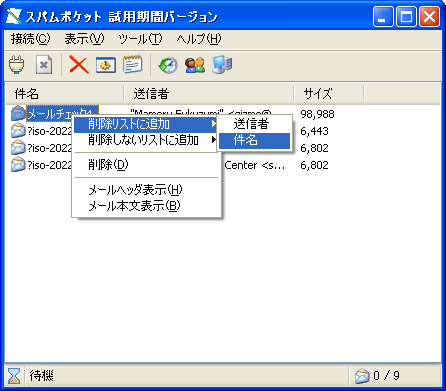This screenshot has height=391, width=446.
Task: Expand 削除リストに追加 submenu
Action: (145, 124)
